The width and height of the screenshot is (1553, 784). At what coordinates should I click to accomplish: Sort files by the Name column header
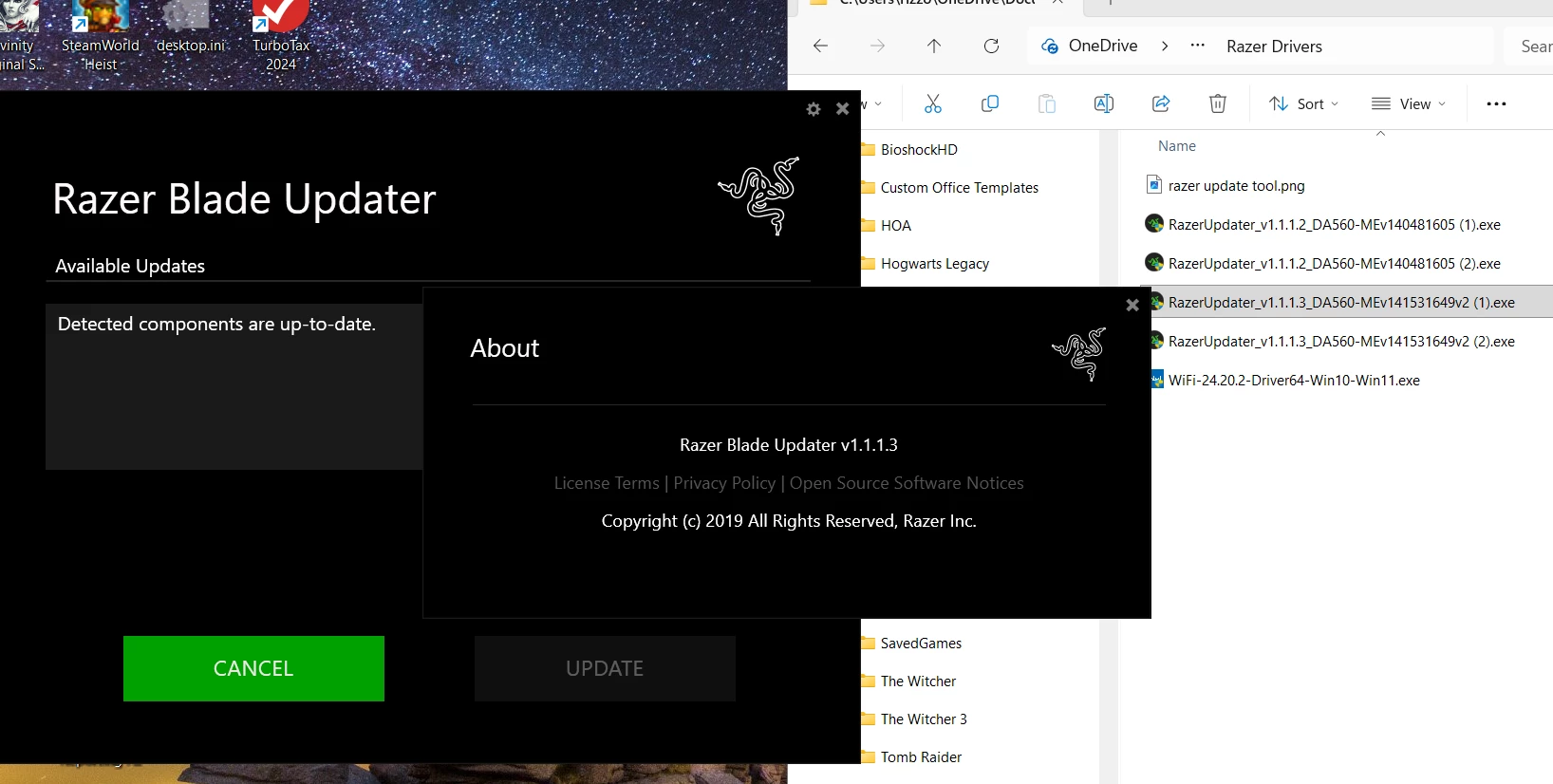click(1177, 146)
